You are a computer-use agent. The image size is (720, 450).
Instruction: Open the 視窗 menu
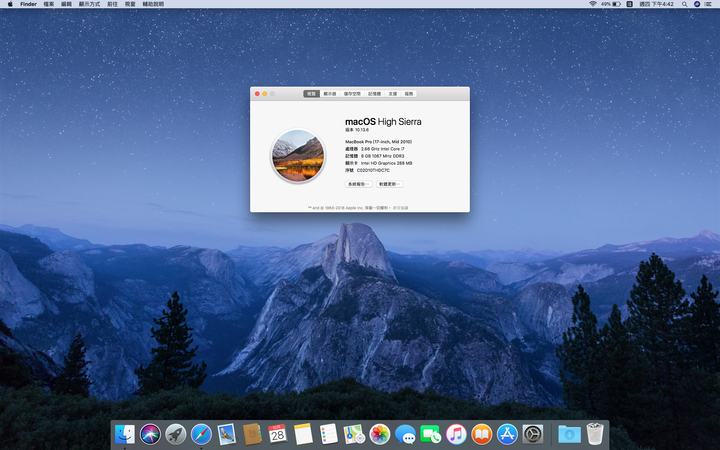[x=130, y=4]
